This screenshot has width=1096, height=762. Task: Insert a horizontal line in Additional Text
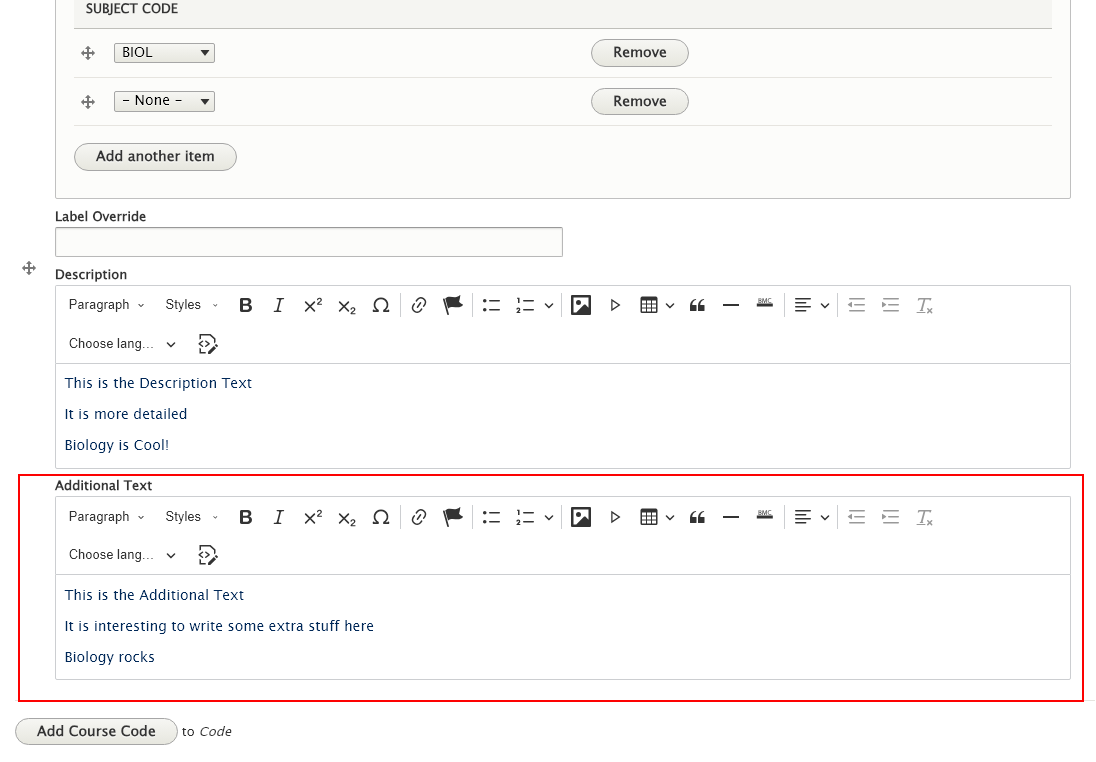(730, 517)
